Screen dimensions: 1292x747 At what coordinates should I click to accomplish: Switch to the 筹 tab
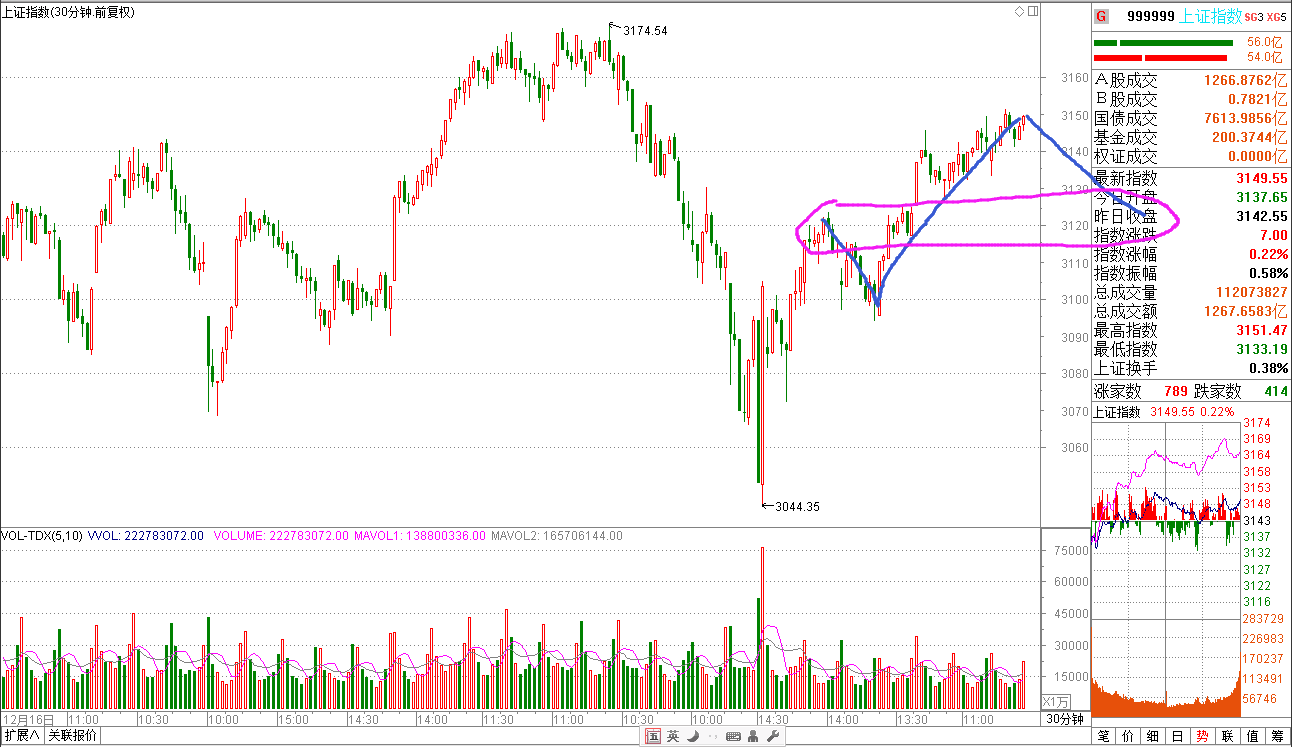1278,737
